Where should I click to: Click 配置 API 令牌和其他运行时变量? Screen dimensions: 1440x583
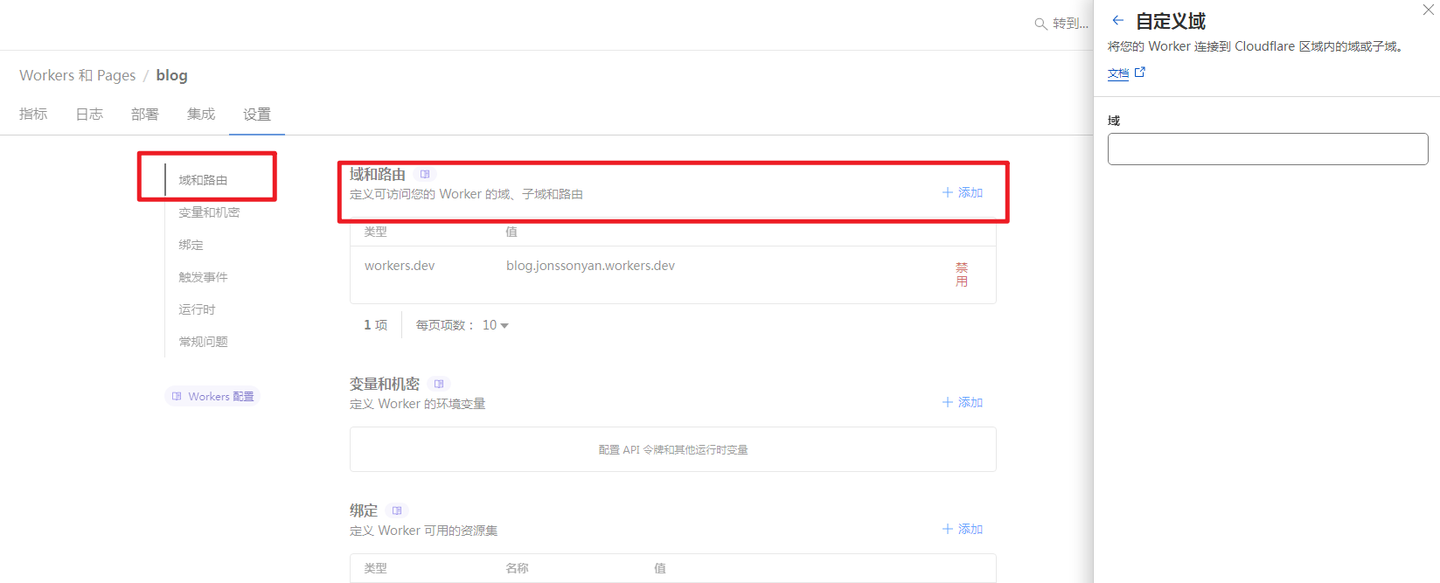point(672,449)
